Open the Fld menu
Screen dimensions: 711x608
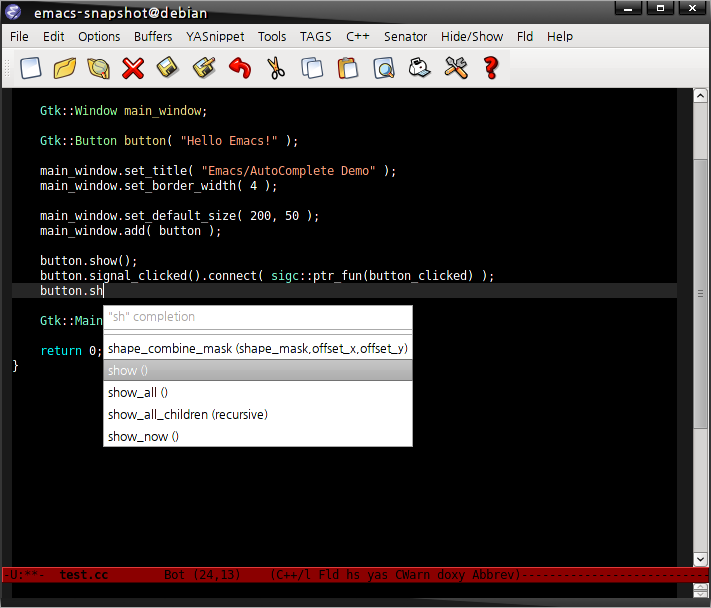coord(525,36)
